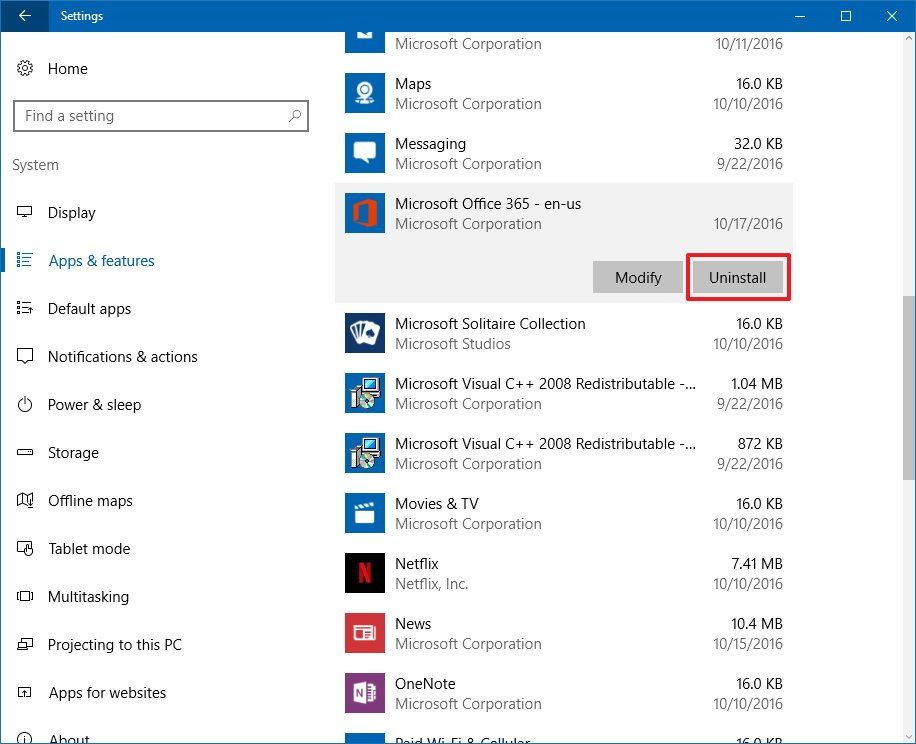
Task: Select the News app icon
Action: [364, 633]
